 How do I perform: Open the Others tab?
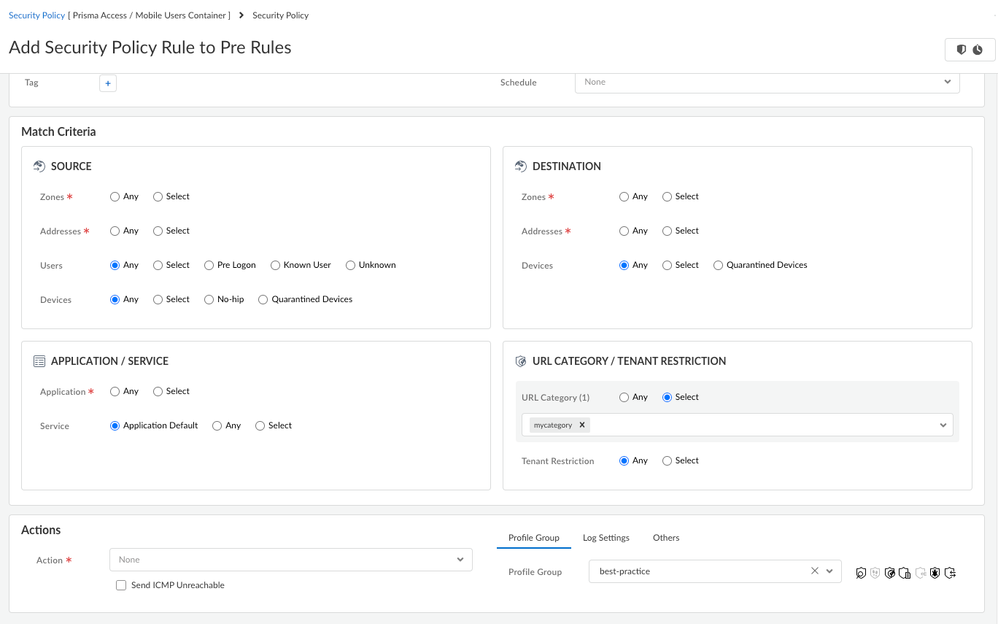click(x=666, y=538)
